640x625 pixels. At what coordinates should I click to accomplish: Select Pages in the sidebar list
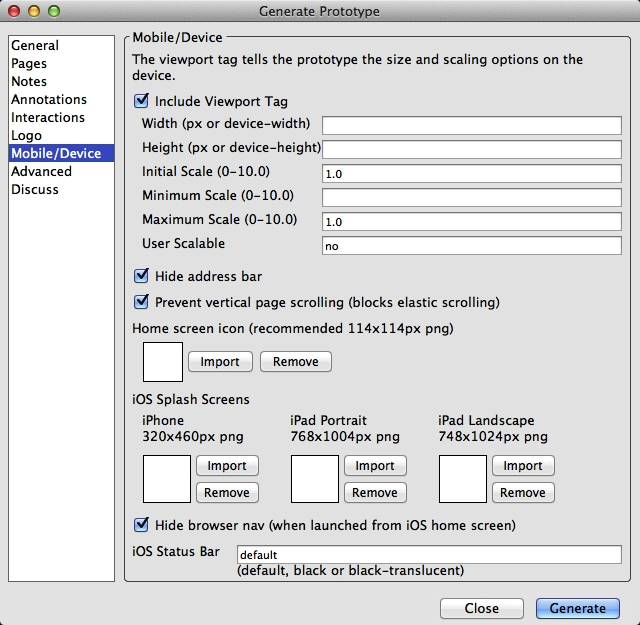click(x=29, y=63)
